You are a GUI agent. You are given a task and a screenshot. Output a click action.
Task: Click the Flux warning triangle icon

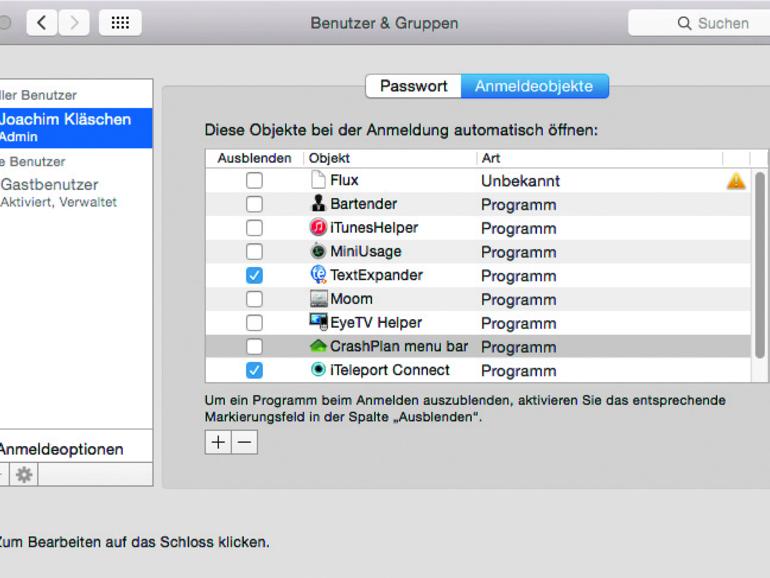coord(736,181)
